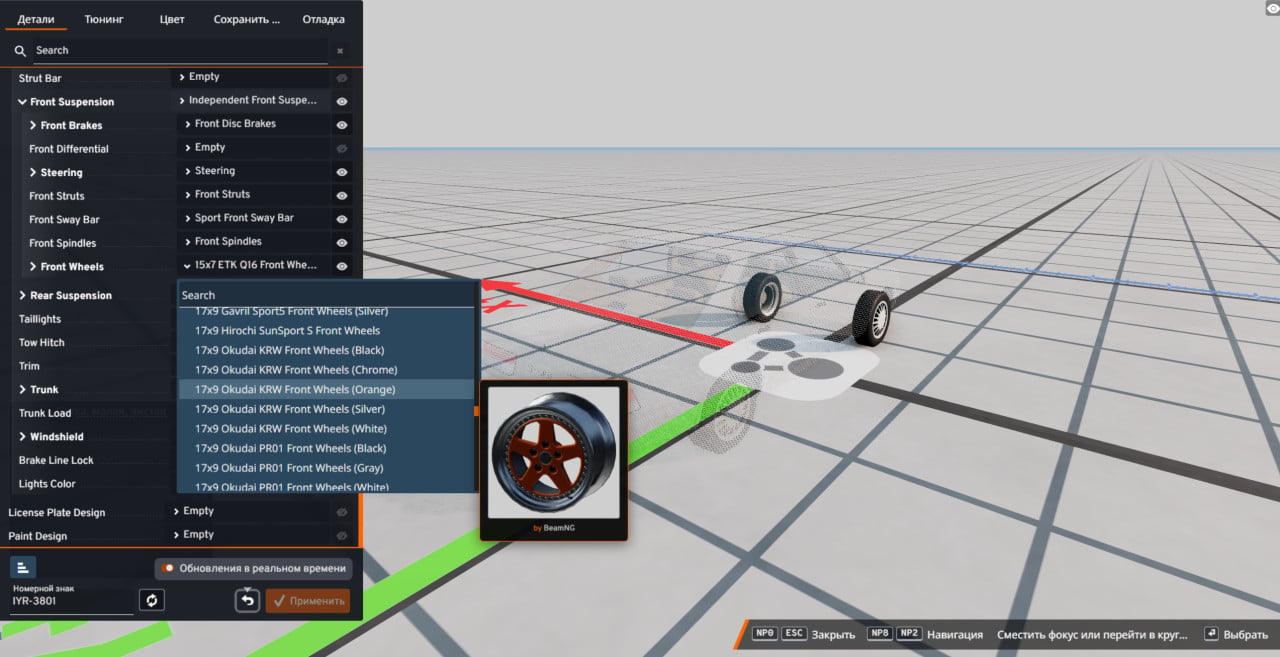Open the Цвет tab

tap(172, 19)
